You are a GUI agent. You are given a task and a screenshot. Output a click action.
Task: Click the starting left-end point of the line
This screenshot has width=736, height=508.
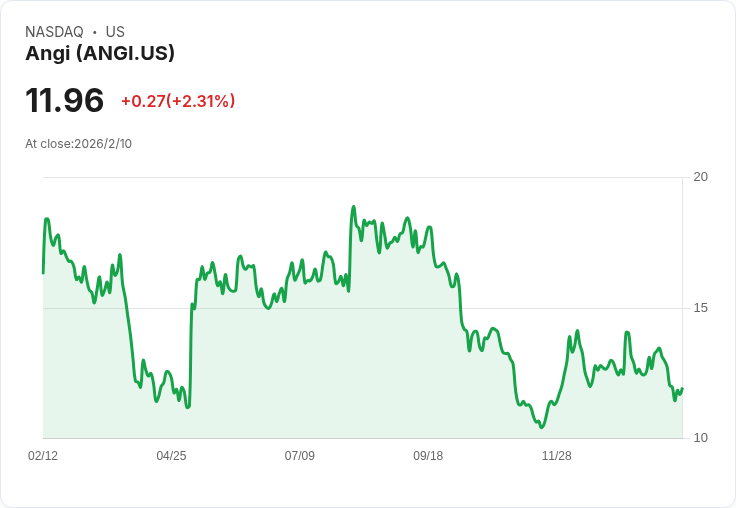coord(43,272)
